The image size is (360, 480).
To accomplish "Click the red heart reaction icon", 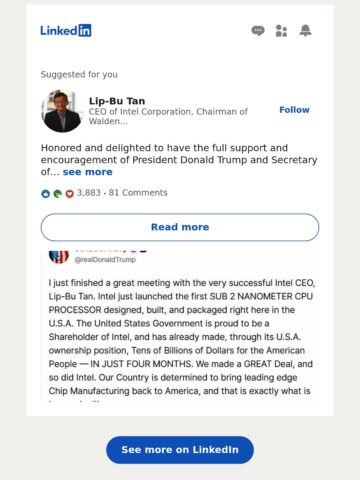I will pos(69,193).
